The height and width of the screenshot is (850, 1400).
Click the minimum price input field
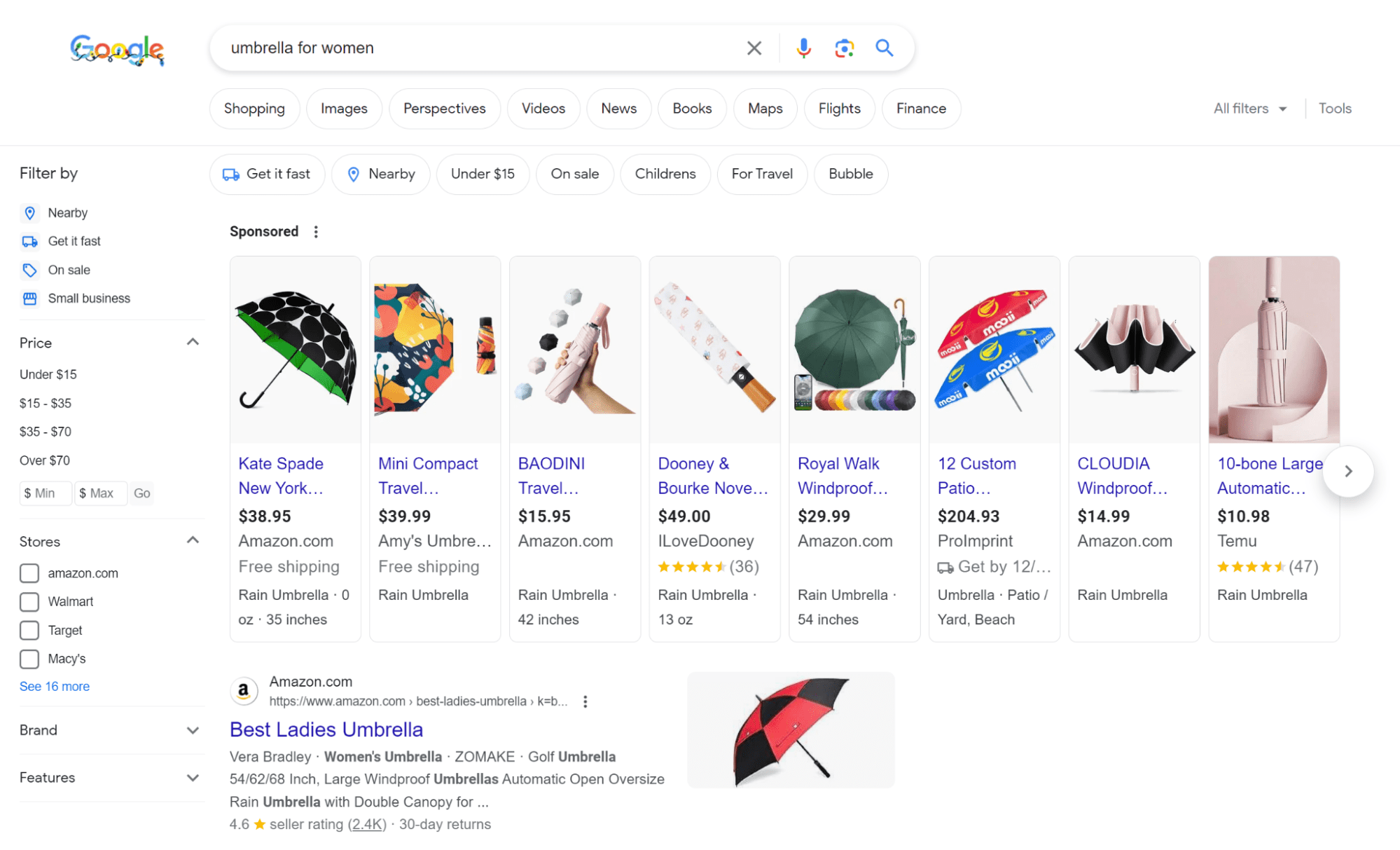pos(46,493)
